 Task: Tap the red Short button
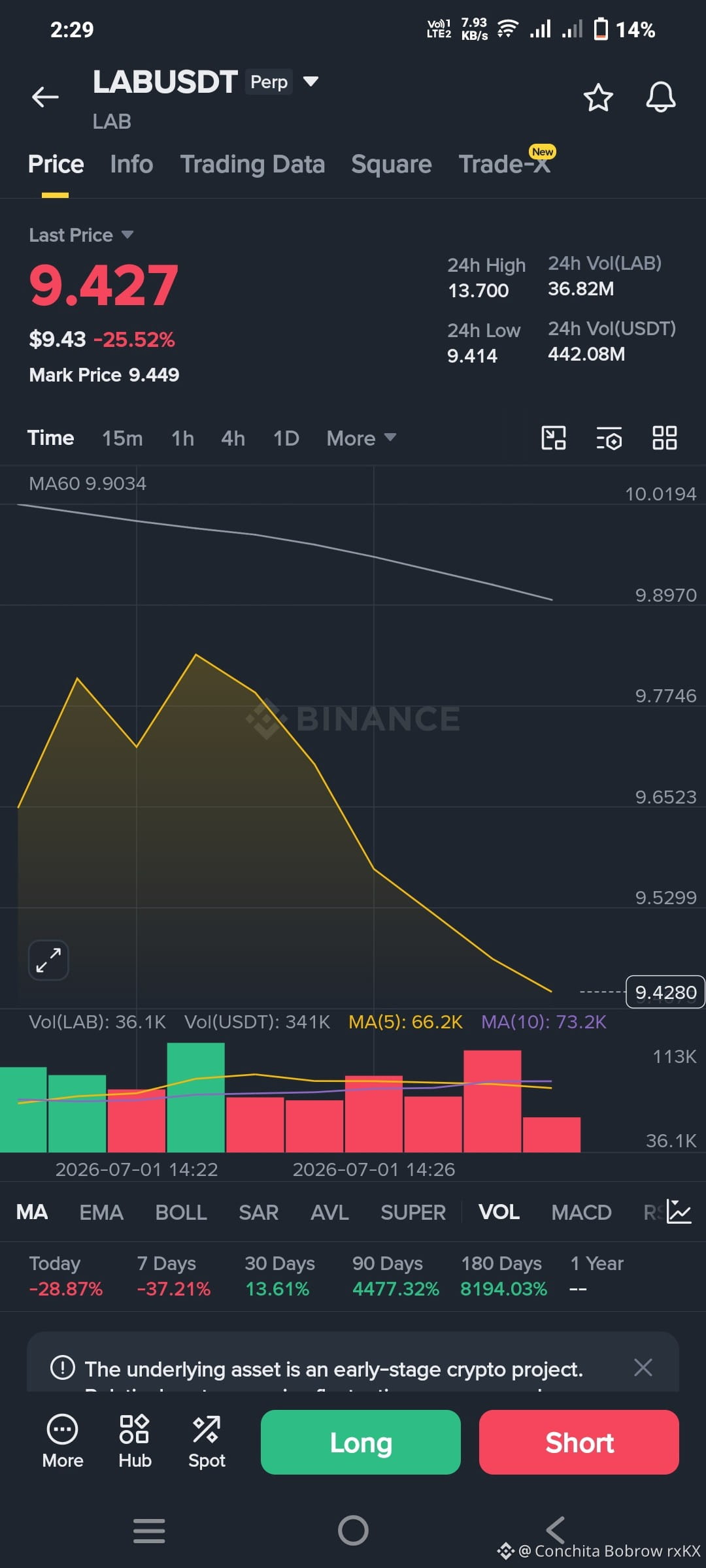[x=579, y=1442]
